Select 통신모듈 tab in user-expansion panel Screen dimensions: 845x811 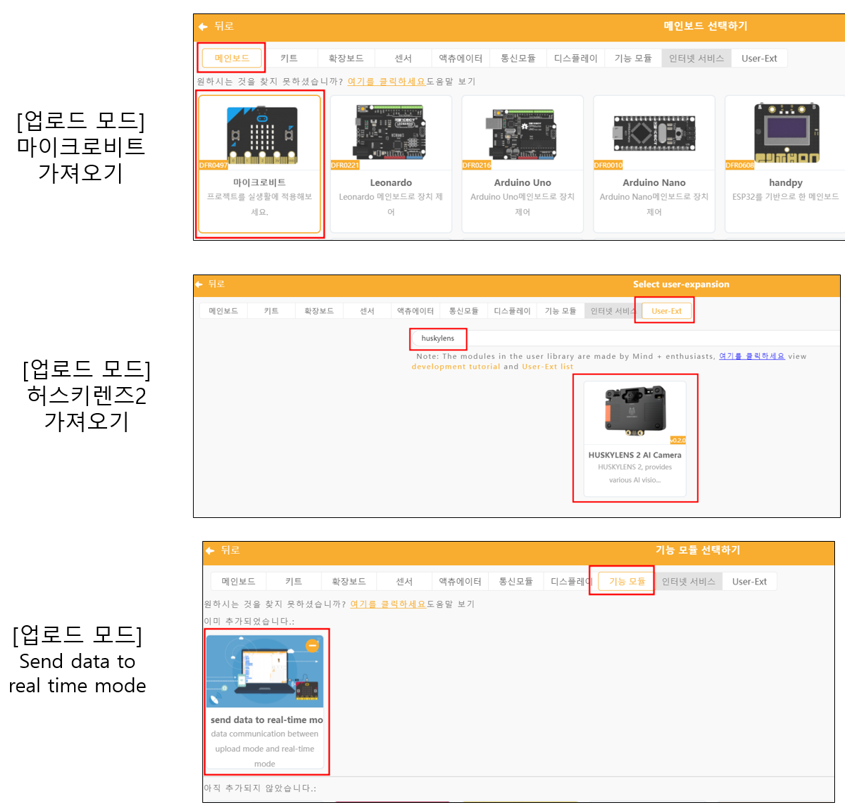(463, 311)
